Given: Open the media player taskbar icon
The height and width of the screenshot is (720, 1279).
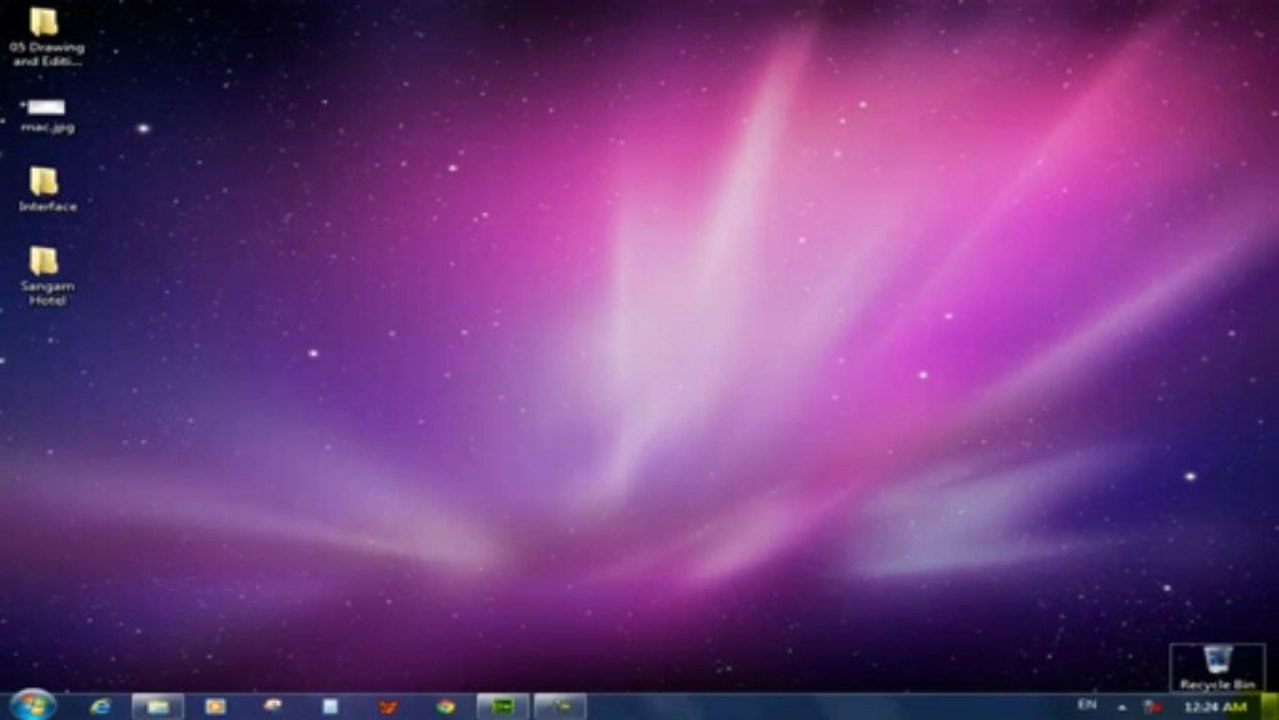Looking at the screenshot, I should point(215,706).
